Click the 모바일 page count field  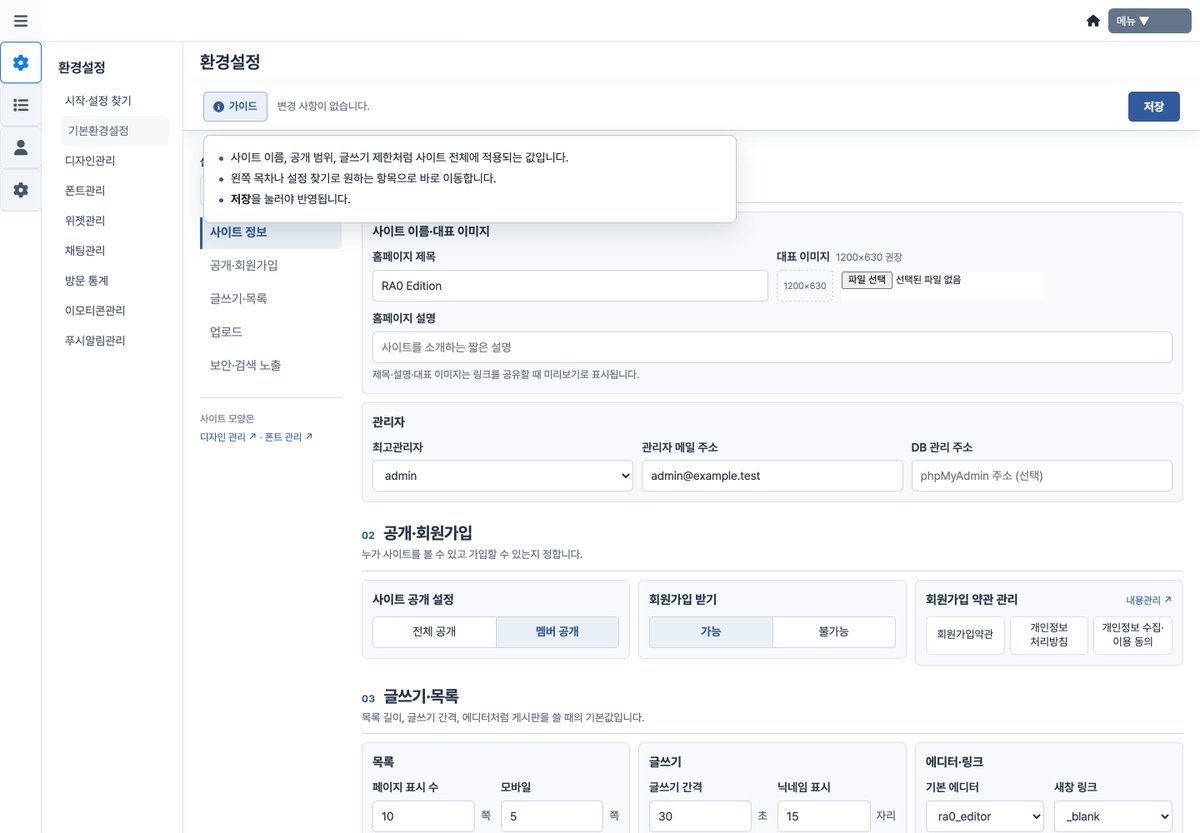[x=552, y=816]
